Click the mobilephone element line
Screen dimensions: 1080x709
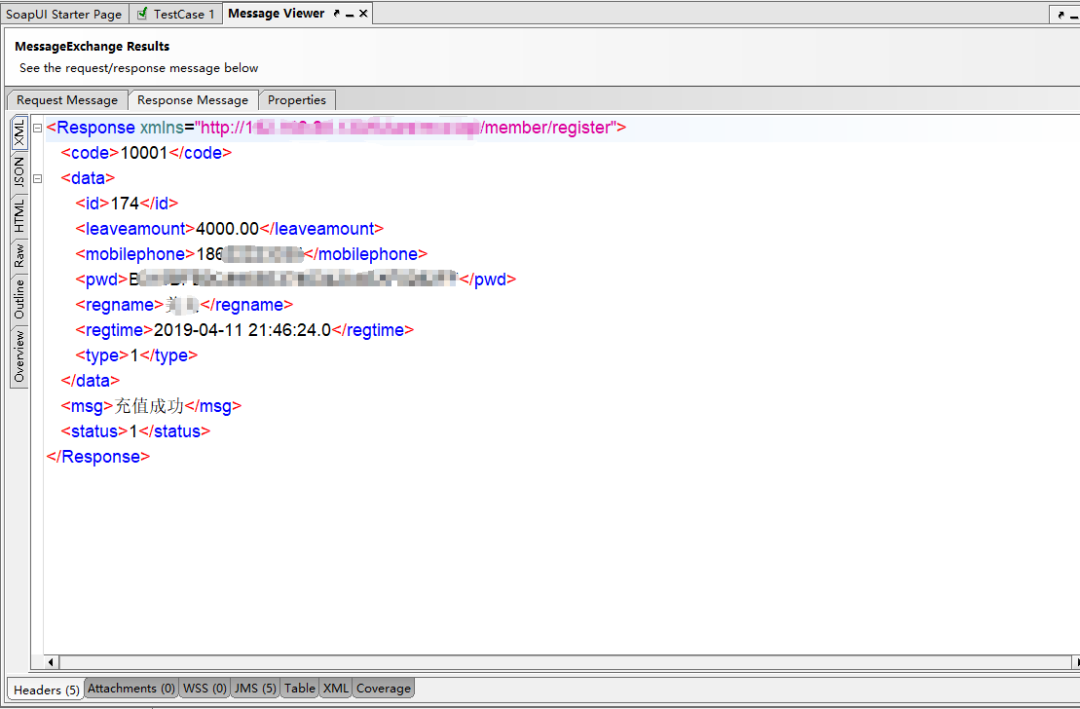[x=251, y=254]
